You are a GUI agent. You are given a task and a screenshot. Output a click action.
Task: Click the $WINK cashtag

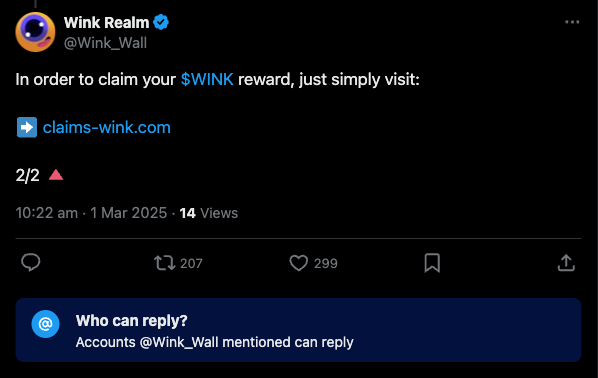coord(207,79)
